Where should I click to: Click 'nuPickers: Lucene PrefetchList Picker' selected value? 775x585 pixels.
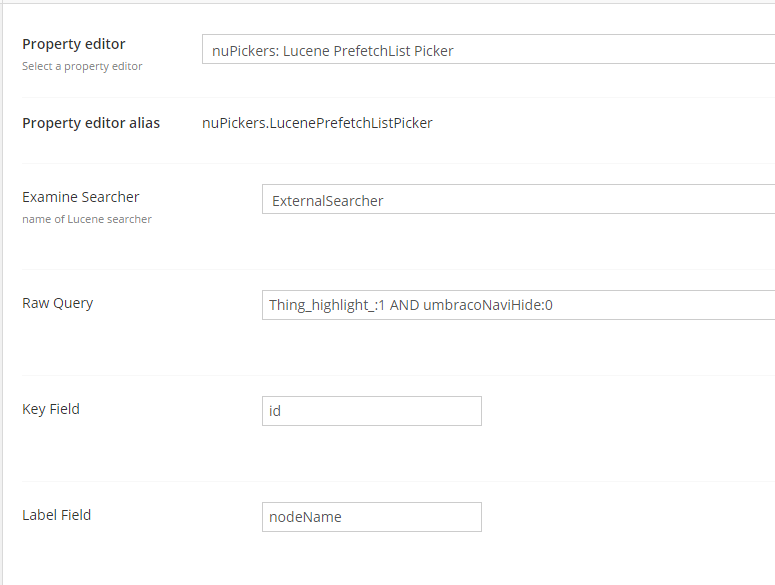click(x=332, y=50)
